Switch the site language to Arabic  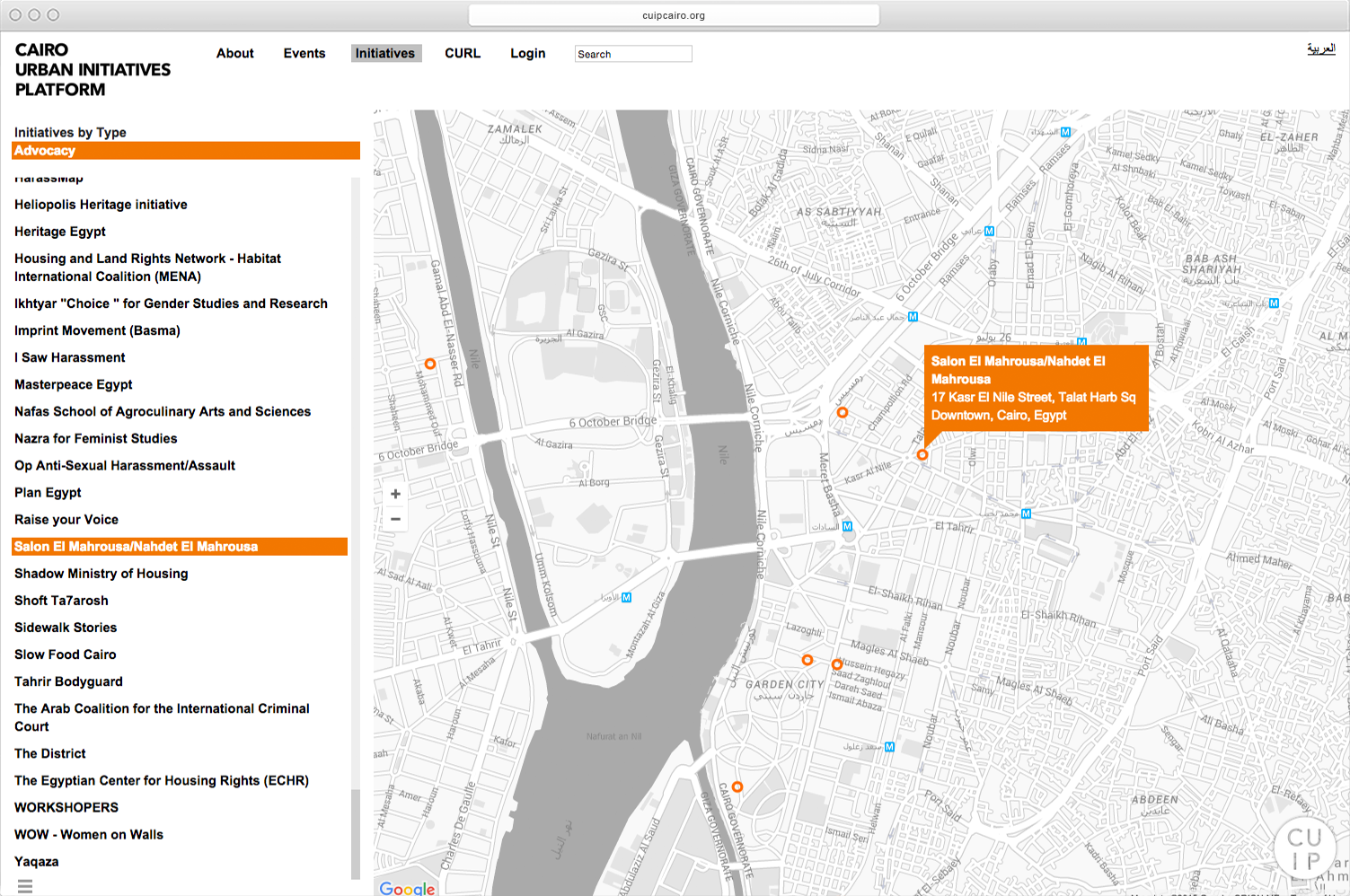click(1321, 48)
